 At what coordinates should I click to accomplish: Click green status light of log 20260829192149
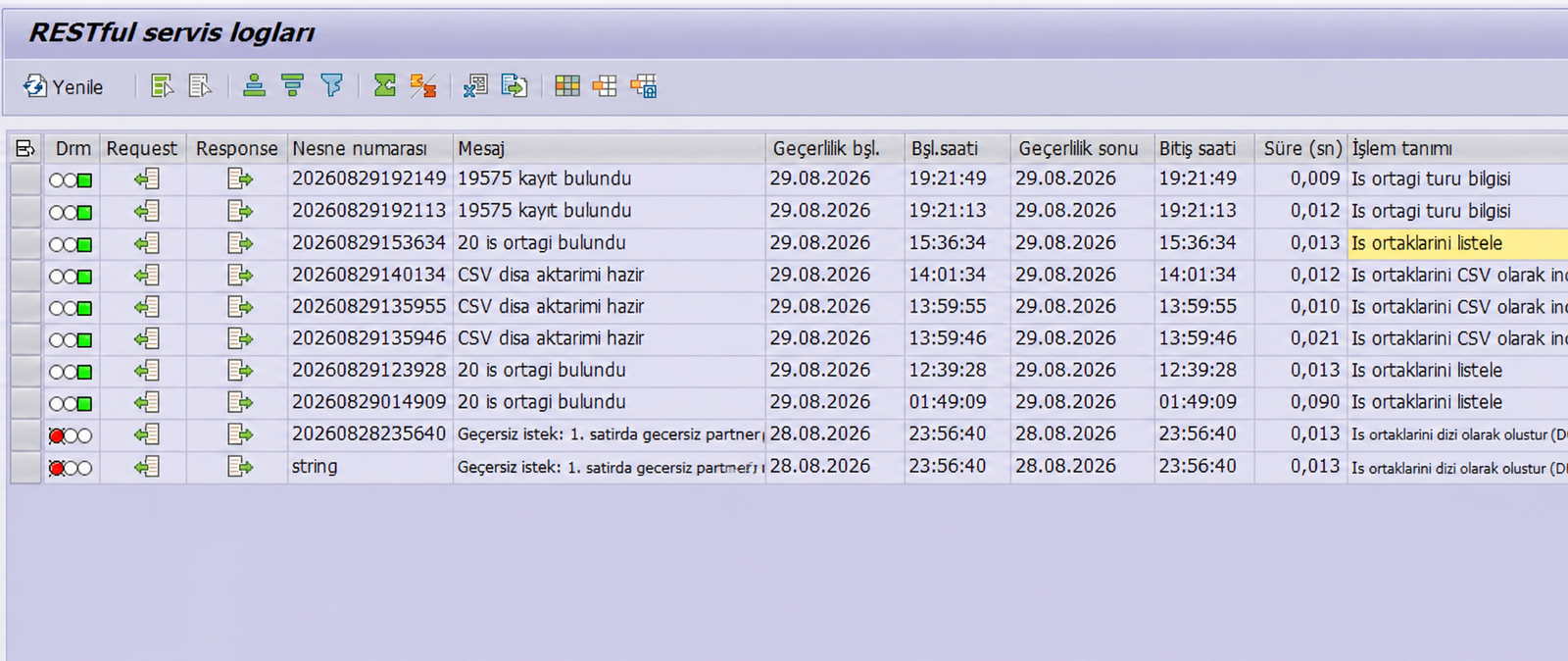[x=84, y=180]
